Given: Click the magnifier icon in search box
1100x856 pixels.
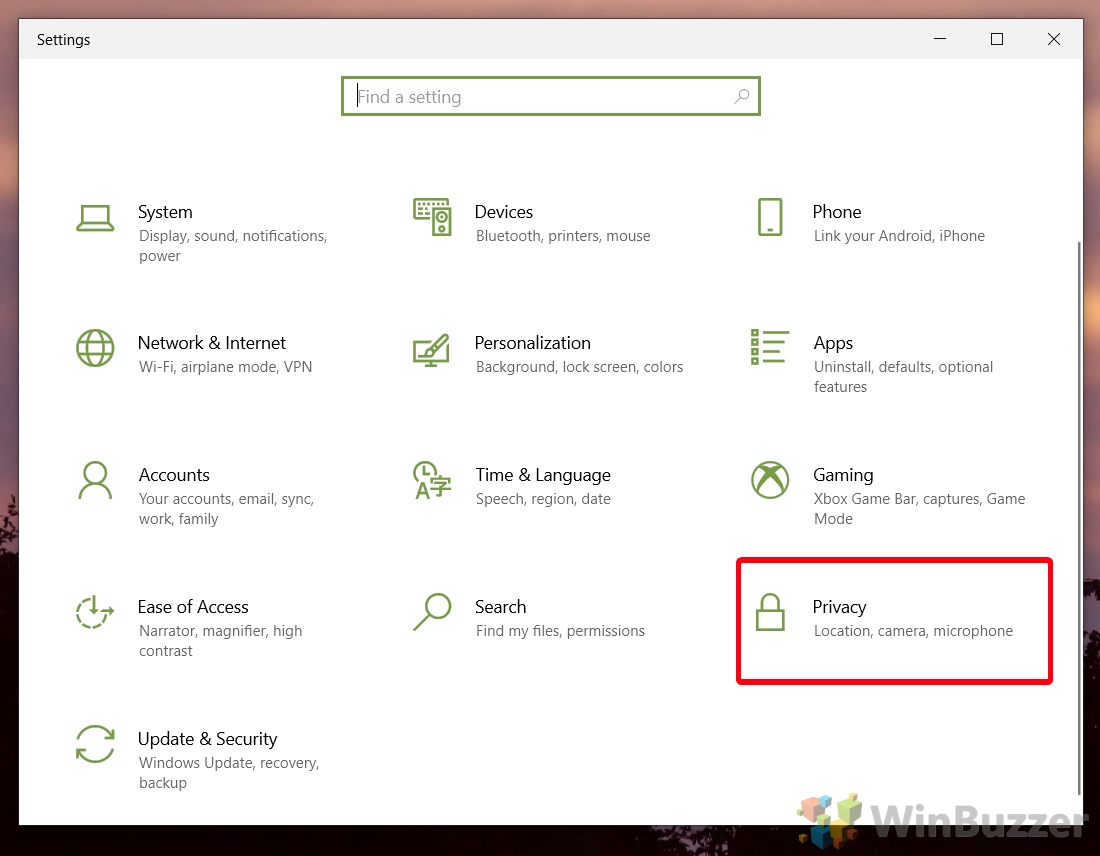Looking at the screenshot, I should coord(742,96).
